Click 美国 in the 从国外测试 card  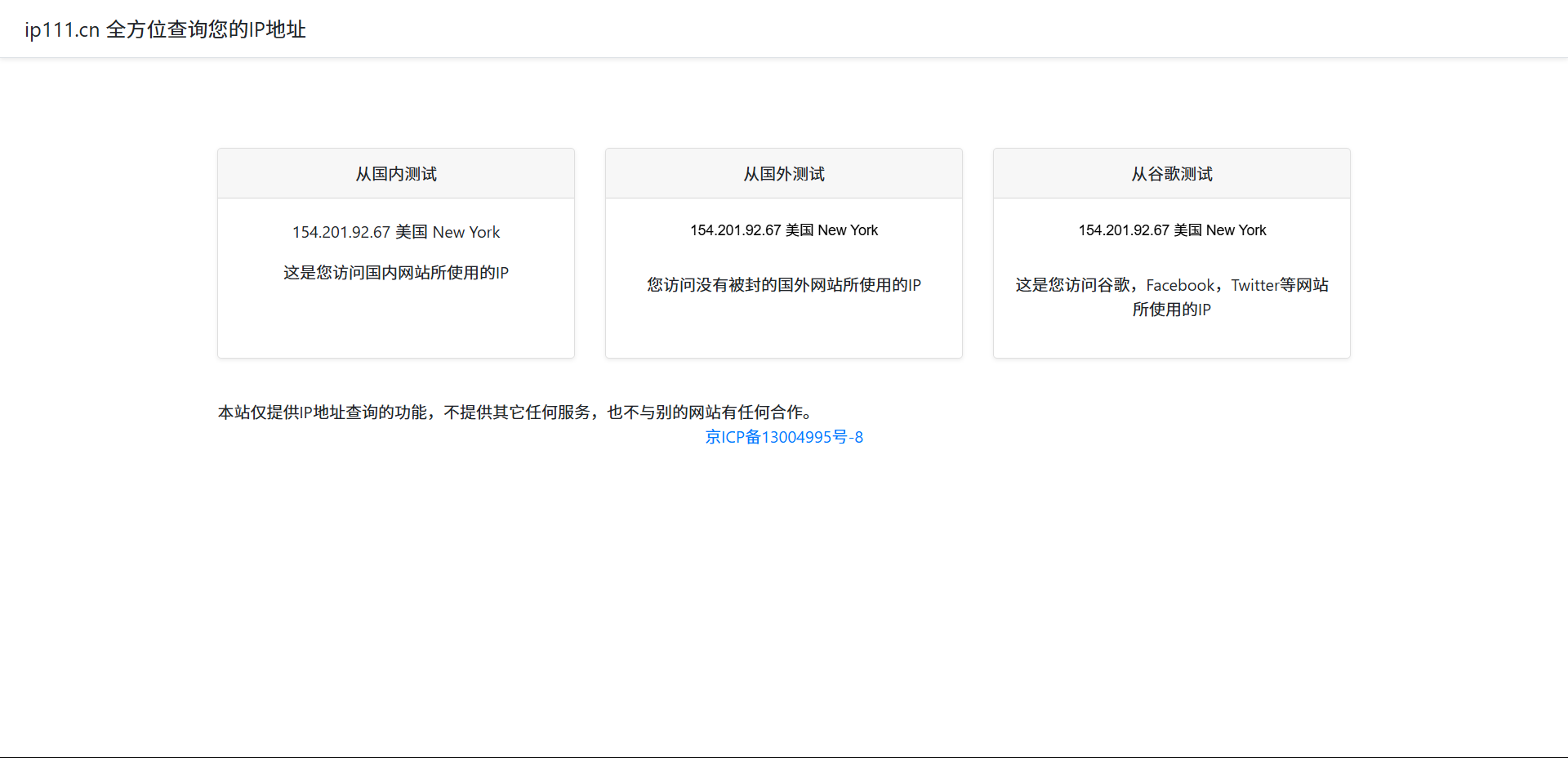point(800,230)
